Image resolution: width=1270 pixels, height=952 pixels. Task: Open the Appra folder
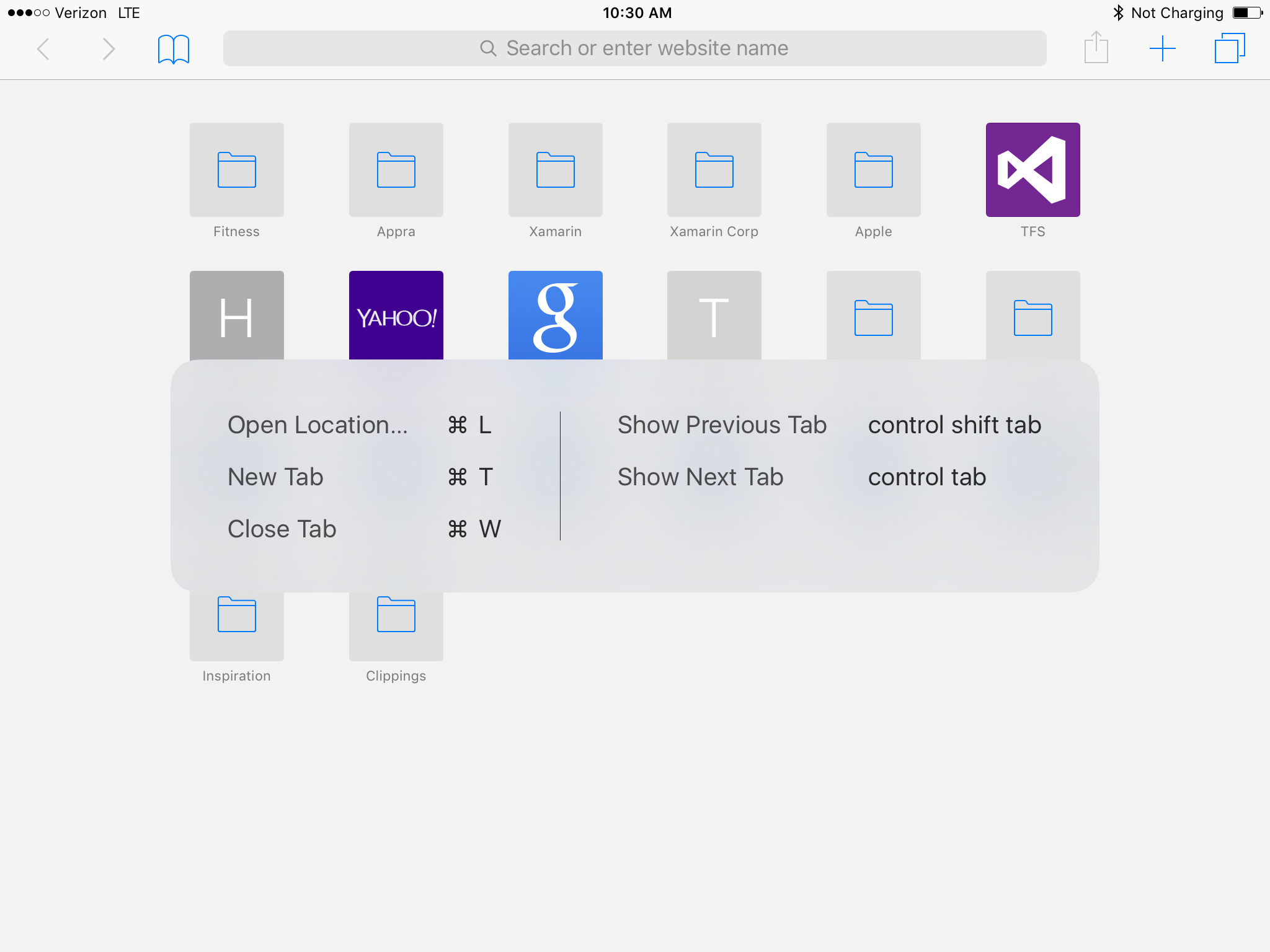point(396,169)
